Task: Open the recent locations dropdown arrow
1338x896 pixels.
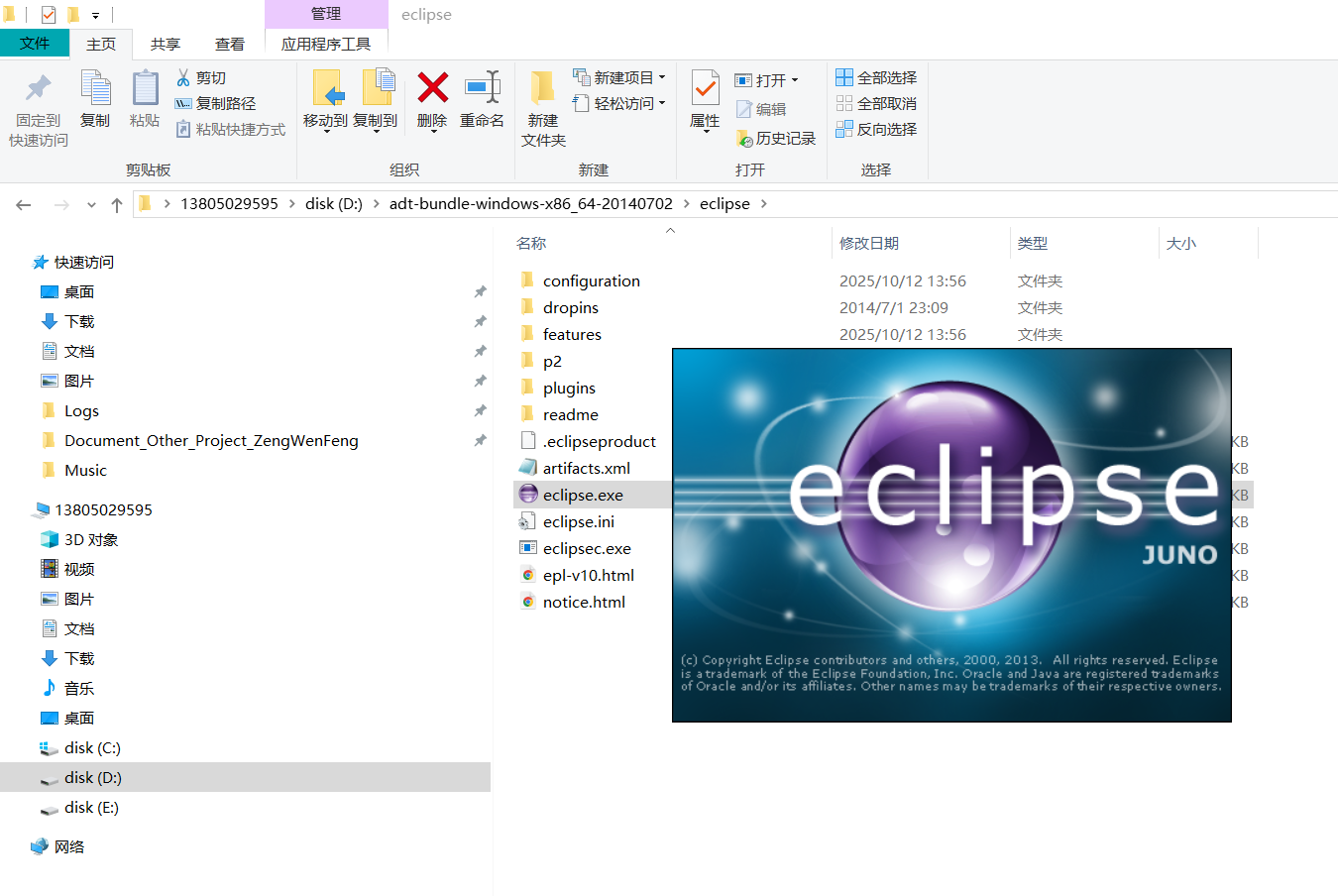Action: click(x=91, y=205)
